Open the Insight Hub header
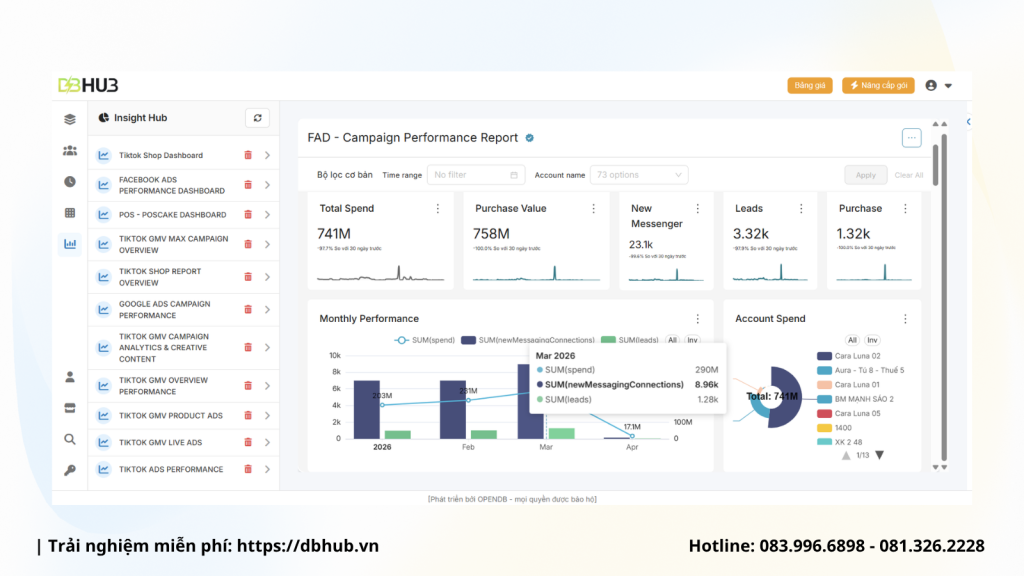Viewport: 1024px width, 576px height. [x=133, y=118]
